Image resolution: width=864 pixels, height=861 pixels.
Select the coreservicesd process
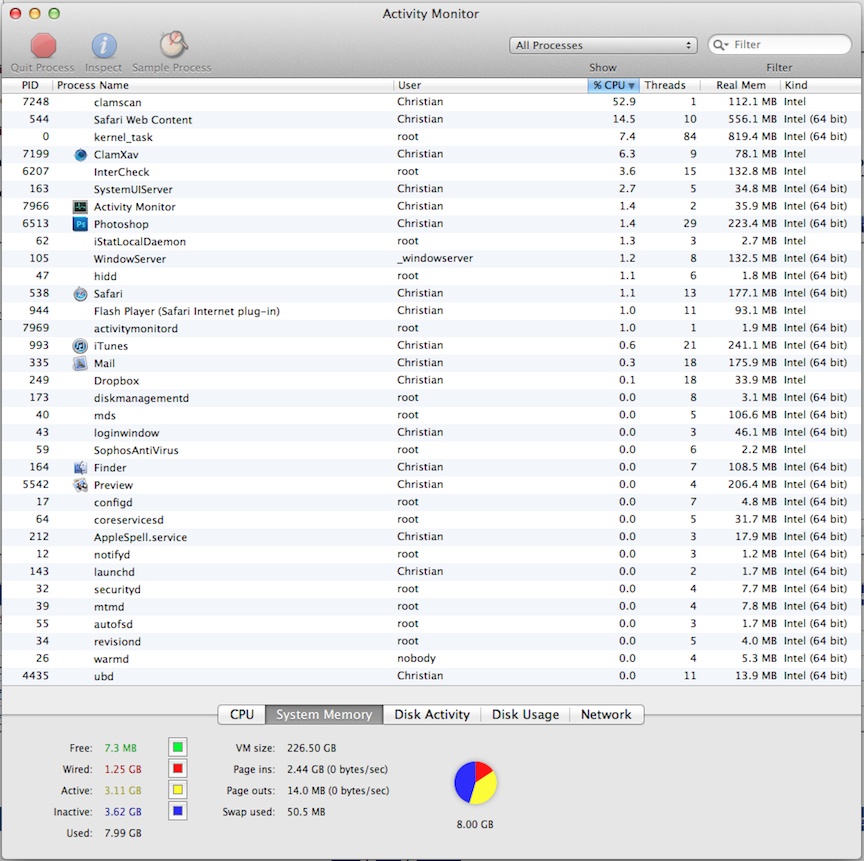[431, 519]
